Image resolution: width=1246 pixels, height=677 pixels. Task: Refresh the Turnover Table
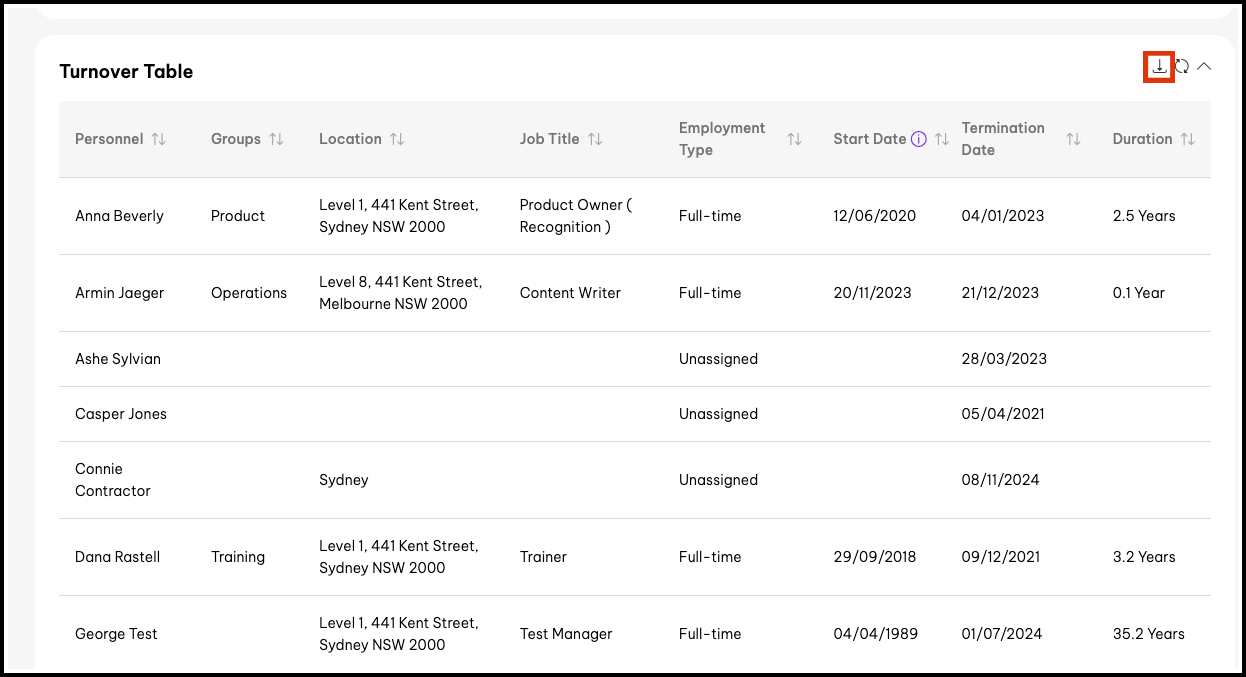[x=1182, y=67]
